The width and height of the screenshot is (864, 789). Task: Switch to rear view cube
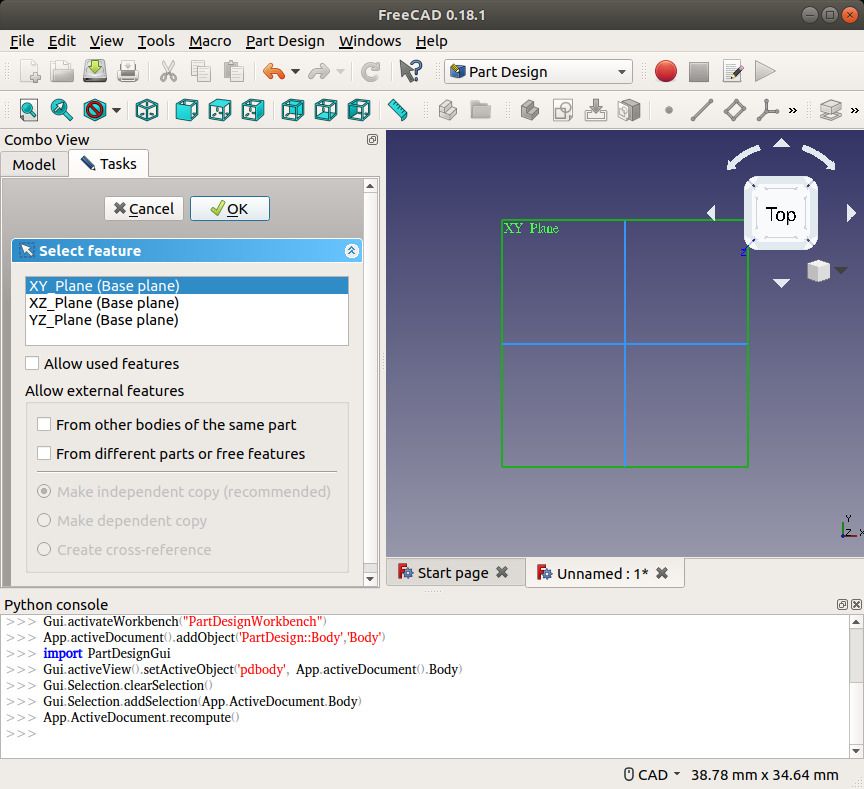pos(293,110)
